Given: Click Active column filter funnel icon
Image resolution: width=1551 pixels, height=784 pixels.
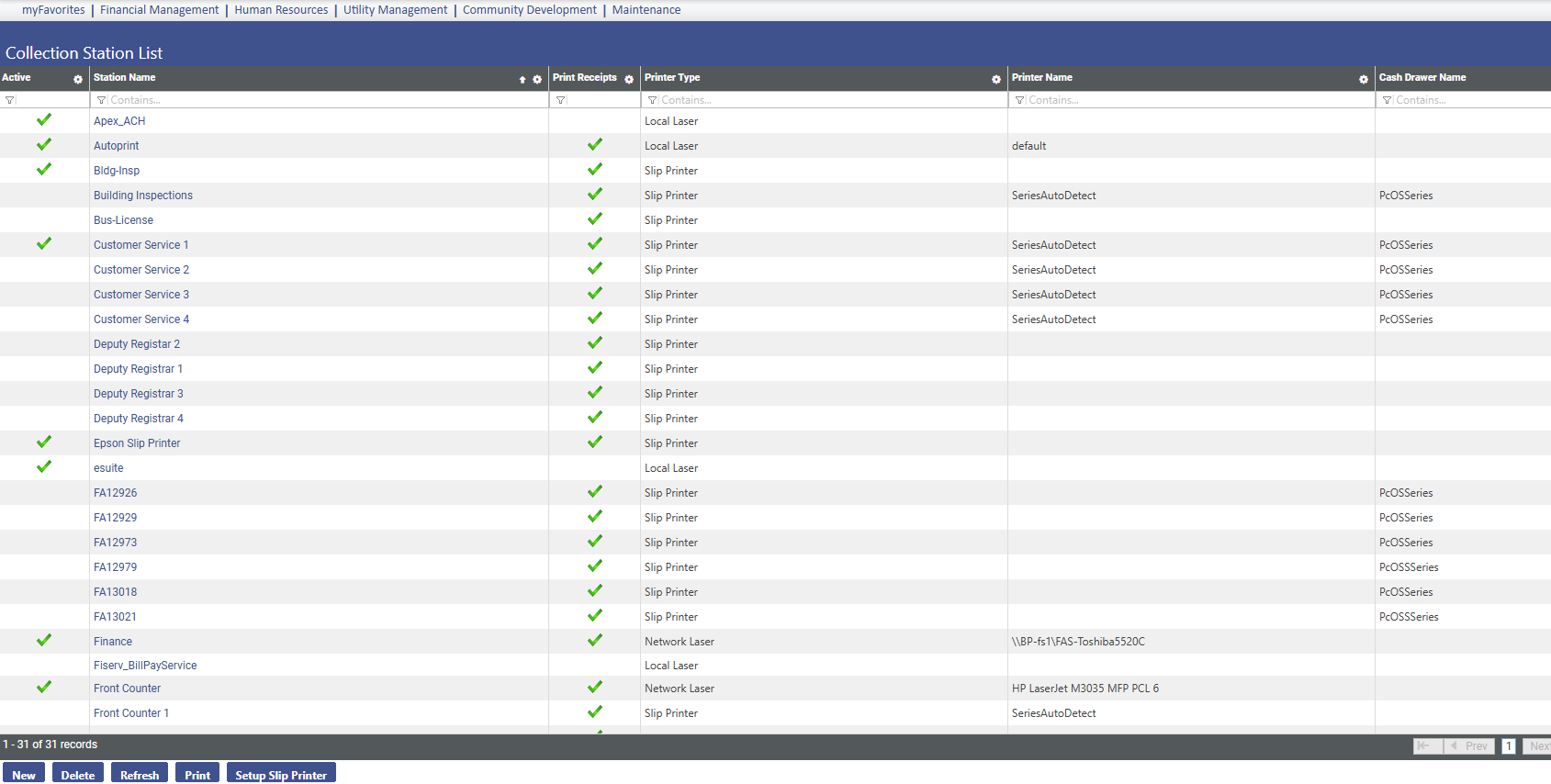Looking at the screenshot, I should click(10, 100).
